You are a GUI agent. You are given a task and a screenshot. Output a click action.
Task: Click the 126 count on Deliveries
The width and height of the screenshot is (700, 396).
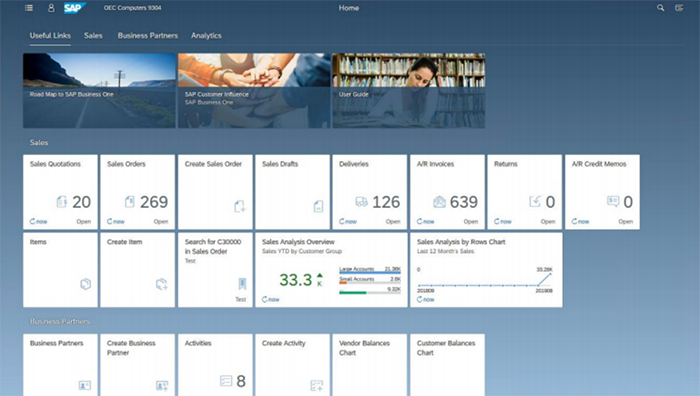pos(386,202)
